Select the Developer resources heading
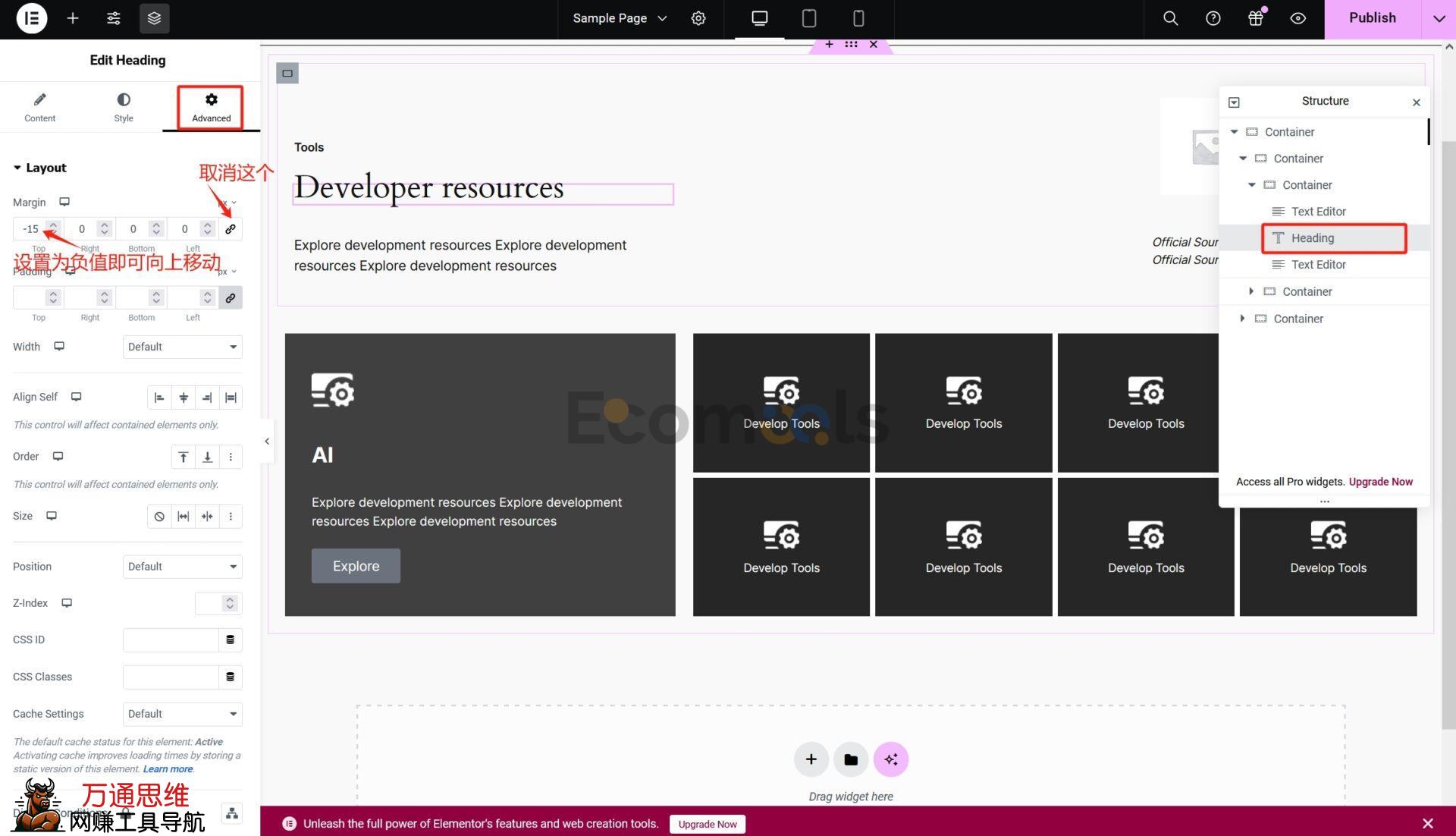This screenshot has width=1456, height=836. [x=429, y=187]
